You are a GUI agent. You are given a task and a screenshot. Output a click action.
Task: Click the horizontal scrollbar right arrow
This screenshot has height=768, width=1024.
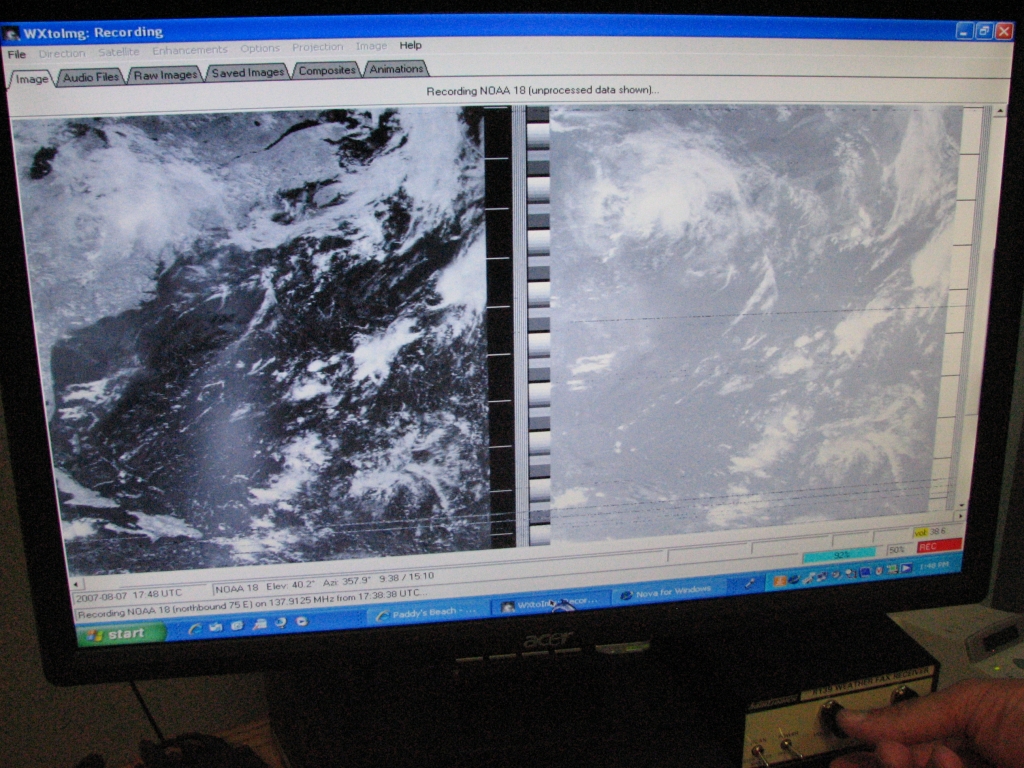pos(960,515)
